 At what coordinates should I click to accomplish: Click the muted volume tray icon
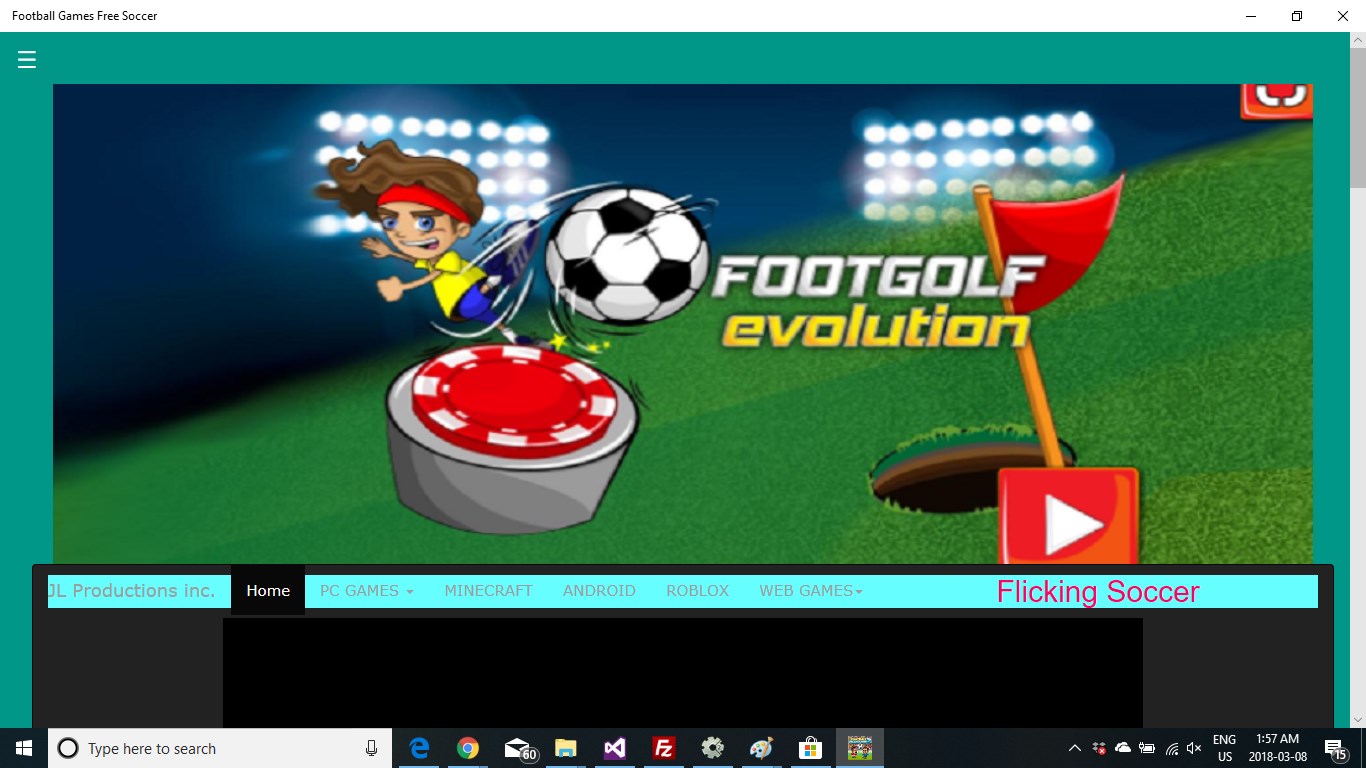[x=1194, y=748]
